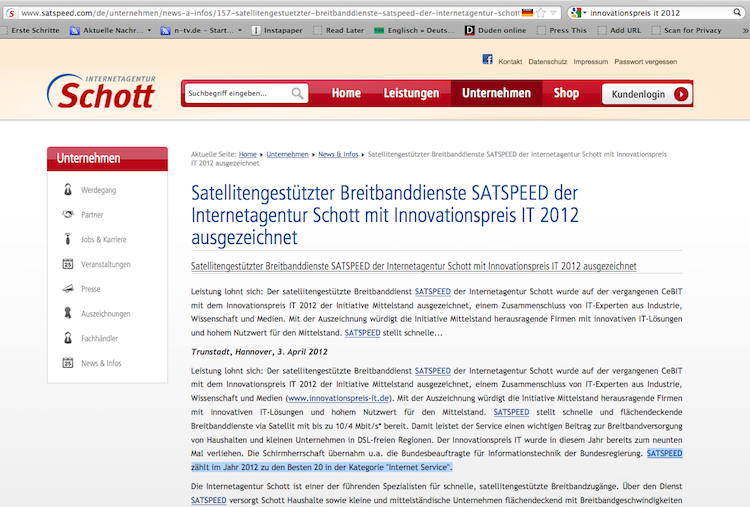The height and width of the screenshot is (507, 750).
Task: Click the Jobs & Karriere tie icon
Action: coord(68,239)
